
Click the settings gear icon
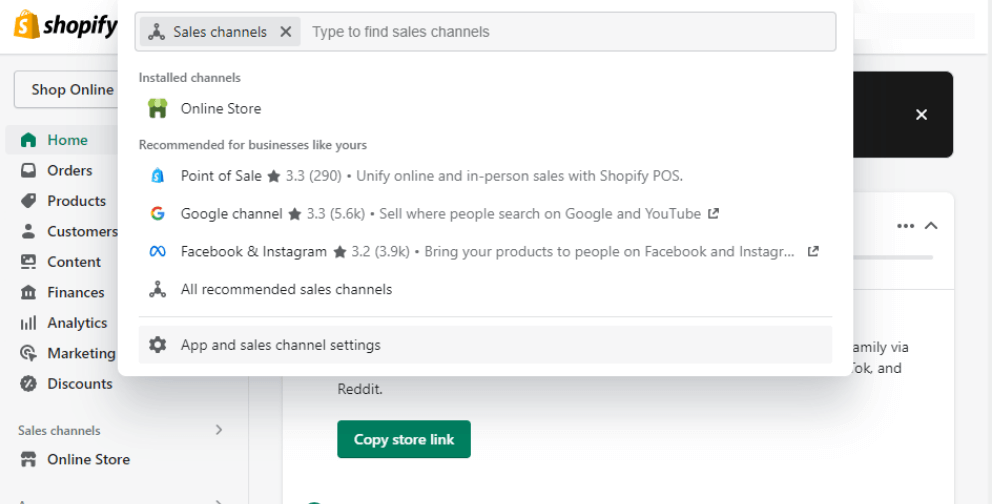pyautogui.click(x=158, y=345)
